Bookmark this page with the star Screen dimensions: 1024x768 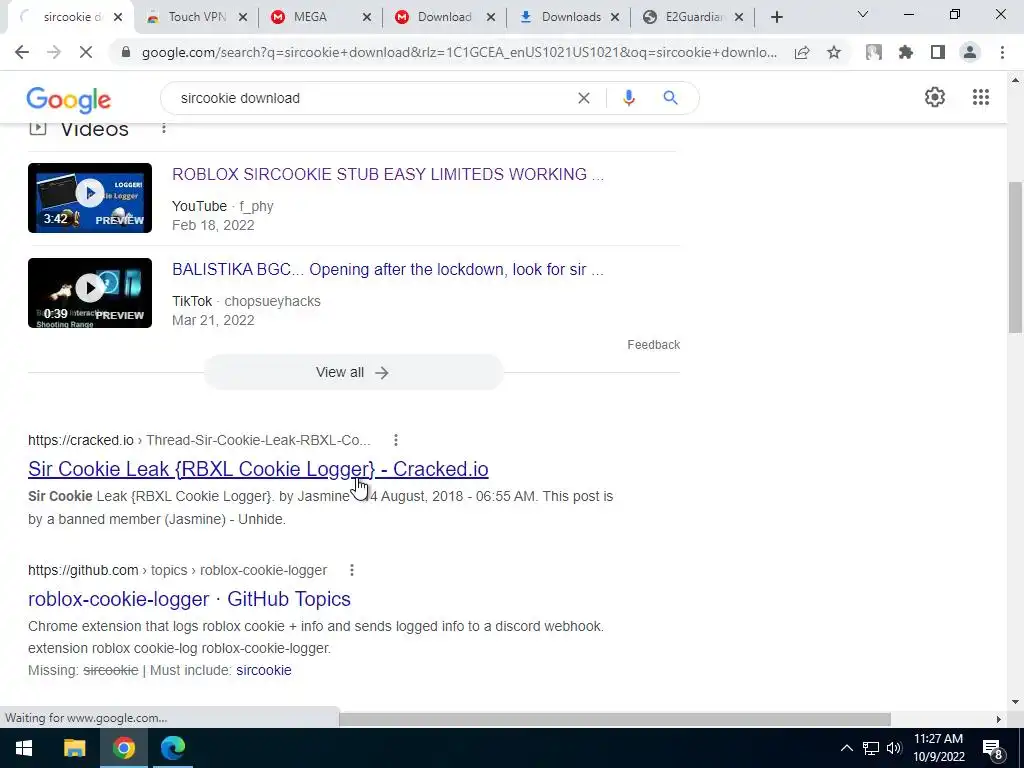834,52
